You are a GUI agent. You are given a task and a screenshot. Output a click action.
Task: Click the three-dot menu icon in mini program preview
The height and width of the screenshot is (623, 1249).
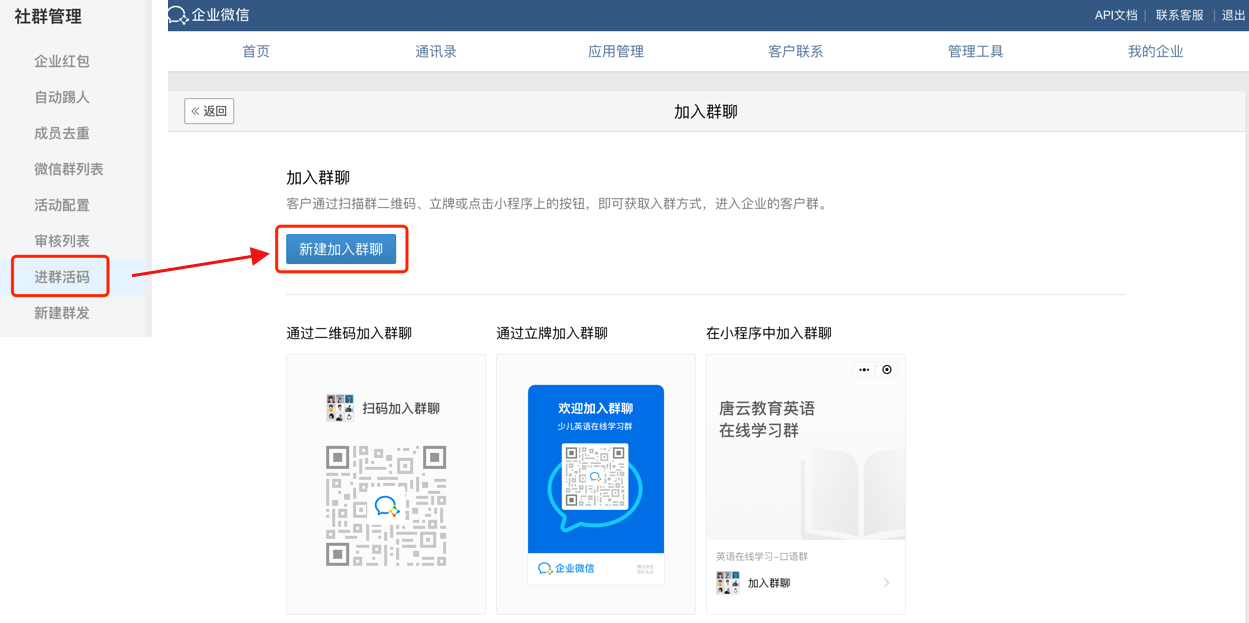pyautogui.click(x=864, y=370)
